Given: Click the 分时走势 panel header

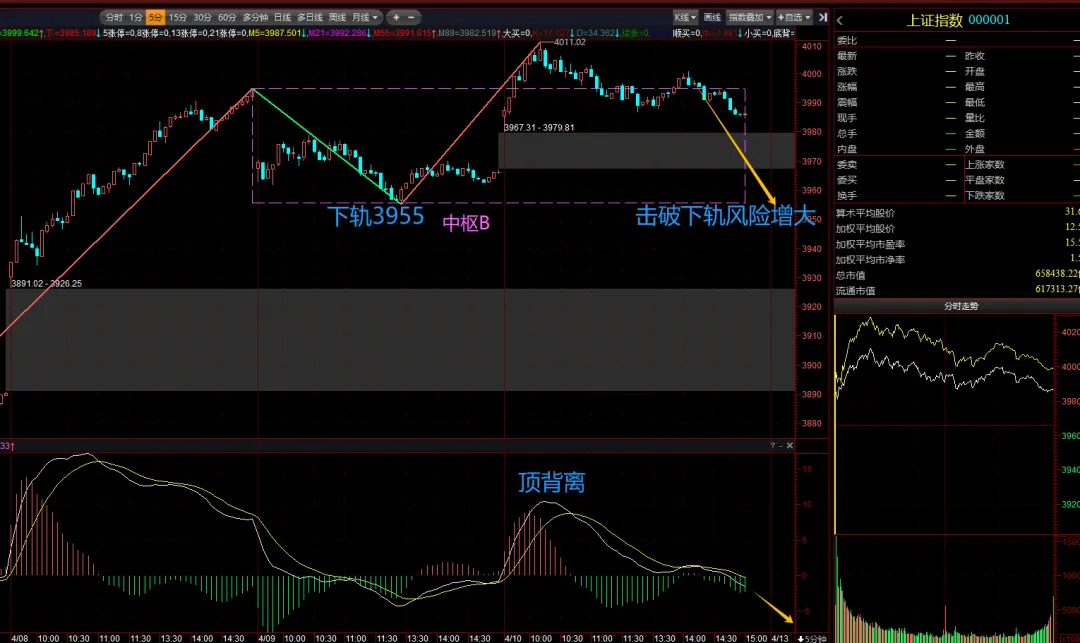Looking at the screenshot, I should pyautogui.click(x=961, y=306).
